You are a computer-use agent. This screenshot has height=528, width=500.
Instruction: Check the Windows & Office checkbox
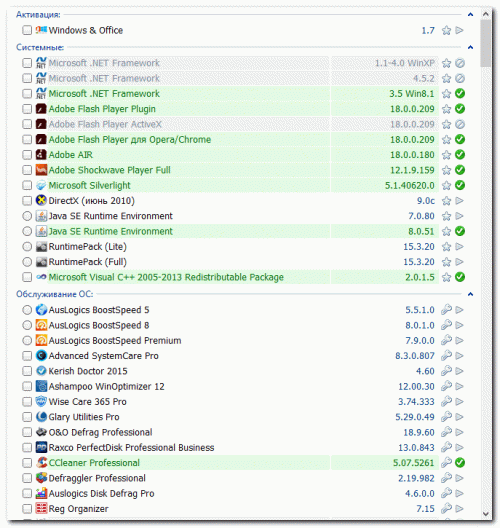(27, 30)
